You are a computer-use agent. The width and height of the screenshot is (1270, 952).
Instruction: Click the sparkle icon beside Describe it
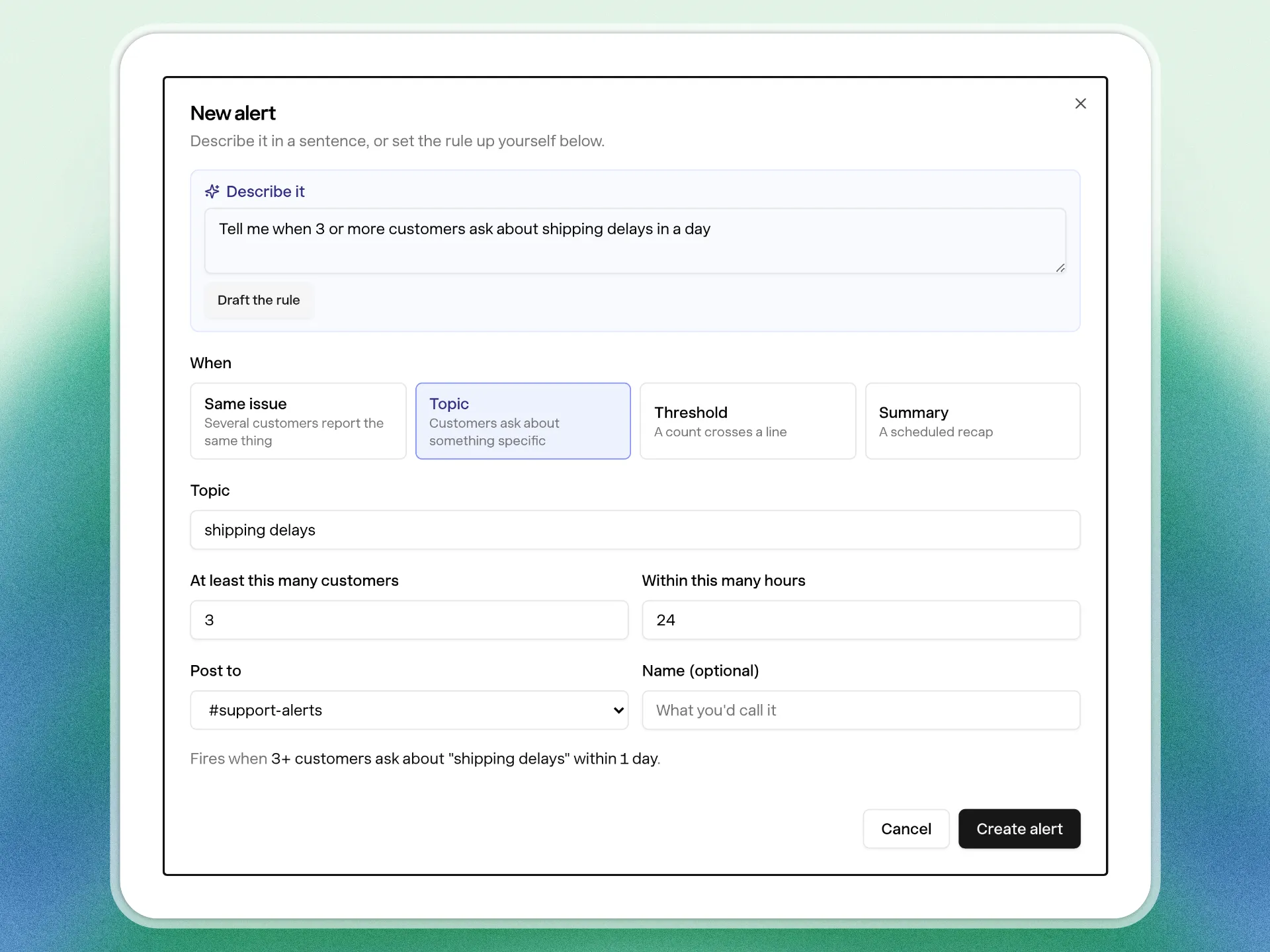tap(212, 192)
